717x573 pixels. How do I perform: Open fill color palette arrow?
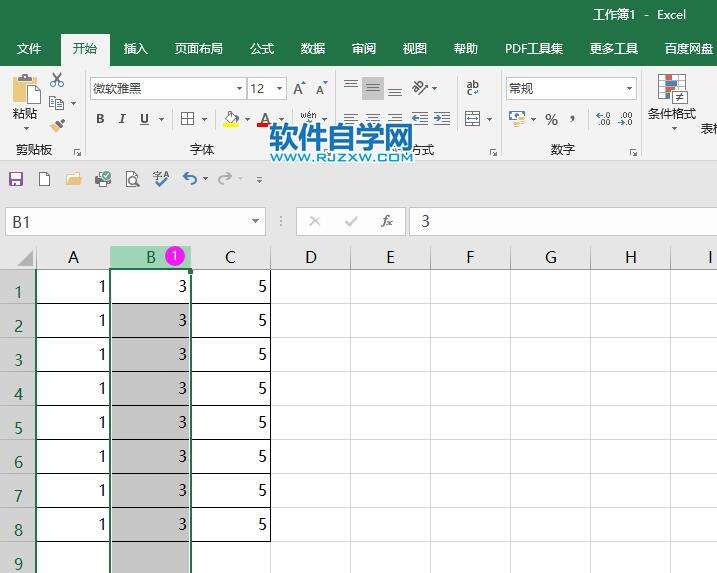click(247, 119)
